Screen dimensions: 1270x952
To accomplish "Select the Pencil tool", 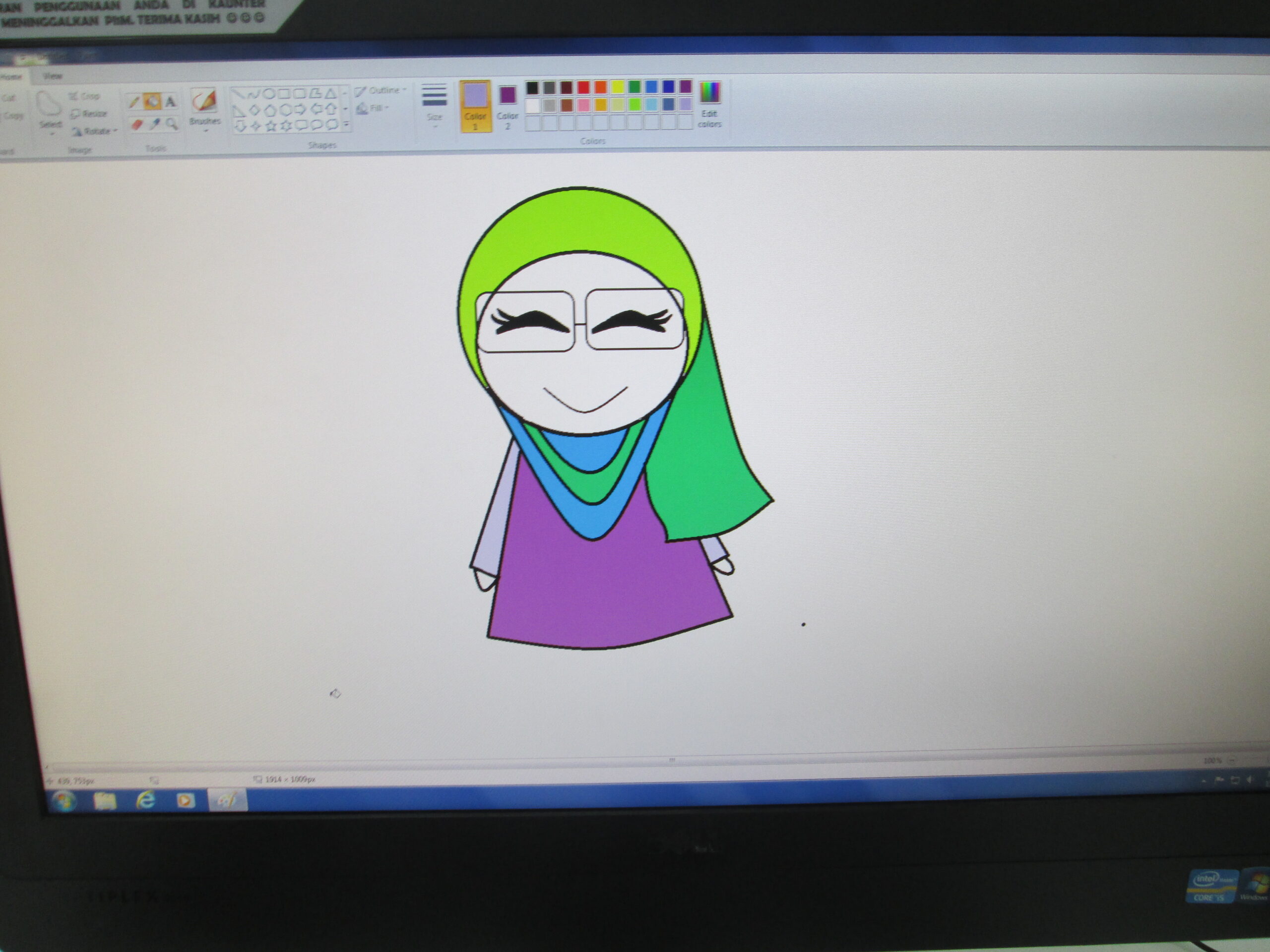I will tap(134, 103).
